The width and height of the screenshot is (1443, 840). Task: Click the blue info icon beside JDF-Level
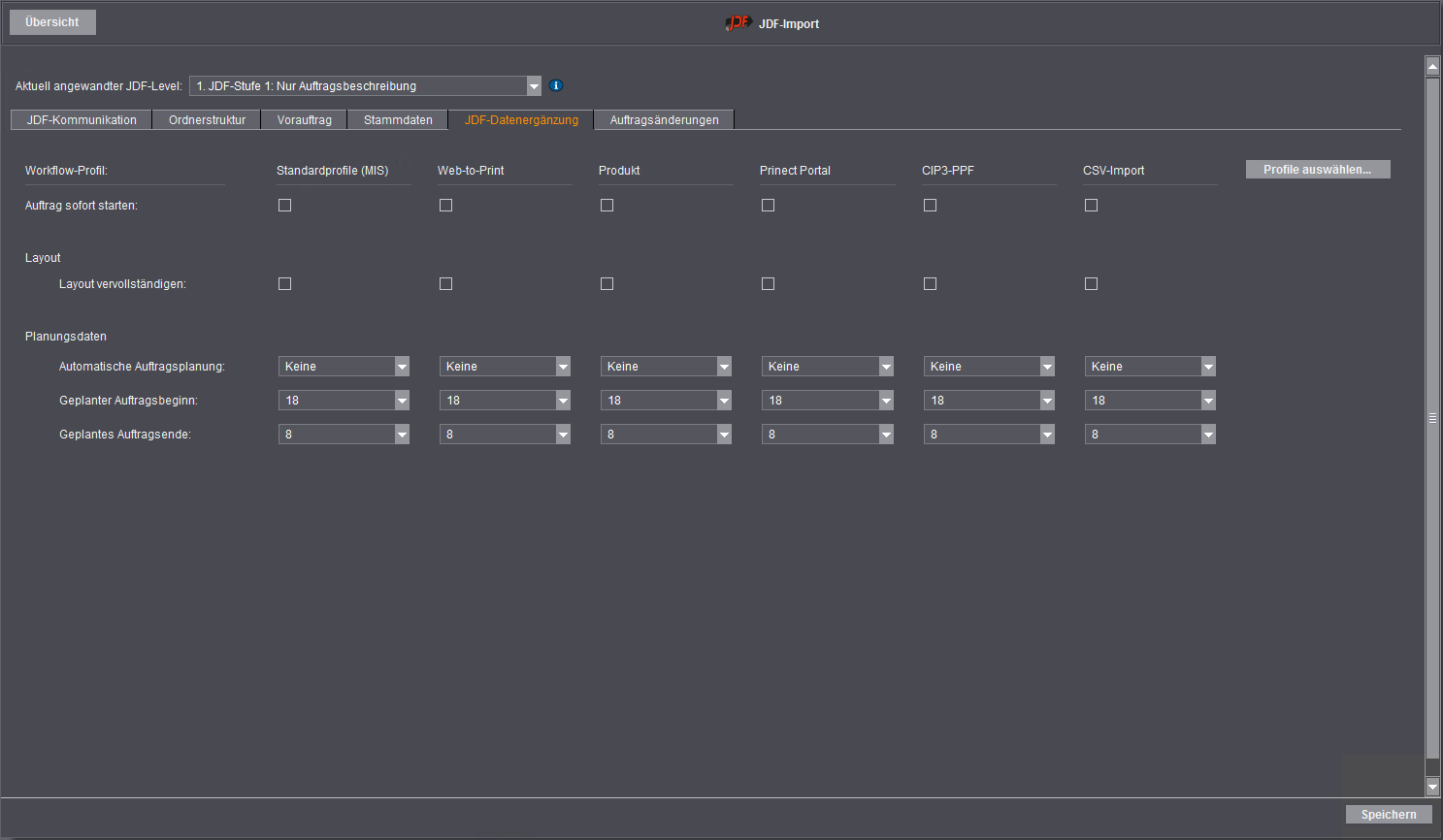coord(556,85)
